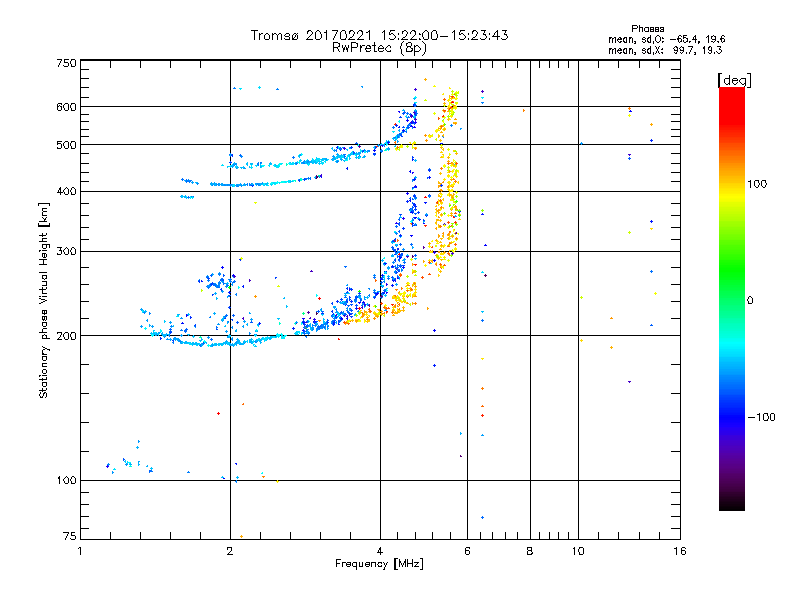Click the y-axis tick label '300'
This screenshot has height=600, width=800.
tap(66, 251)
